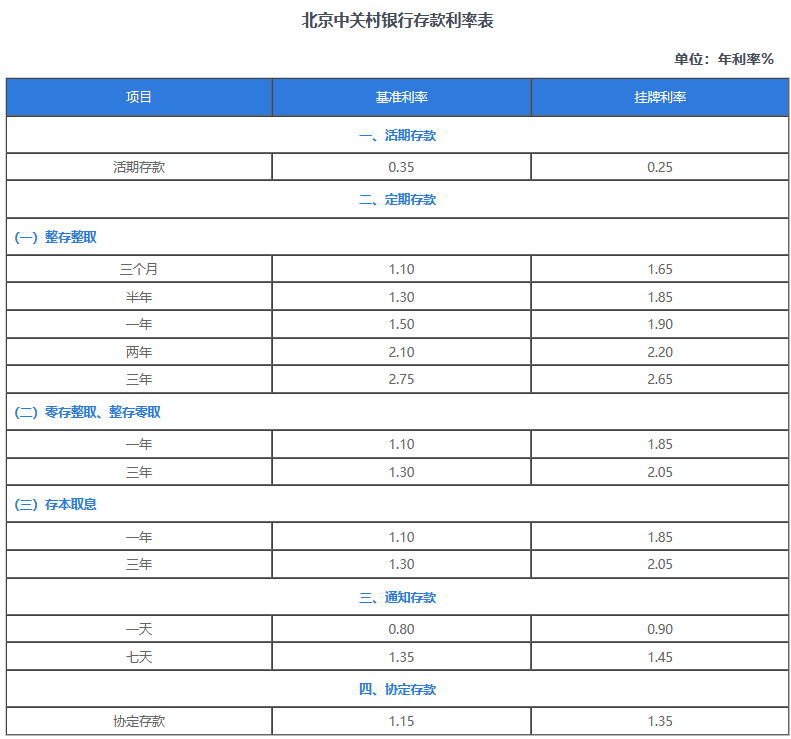Click the title 北京中关村银行存款利率表
The image size is (791, 739).
(398, 21)
